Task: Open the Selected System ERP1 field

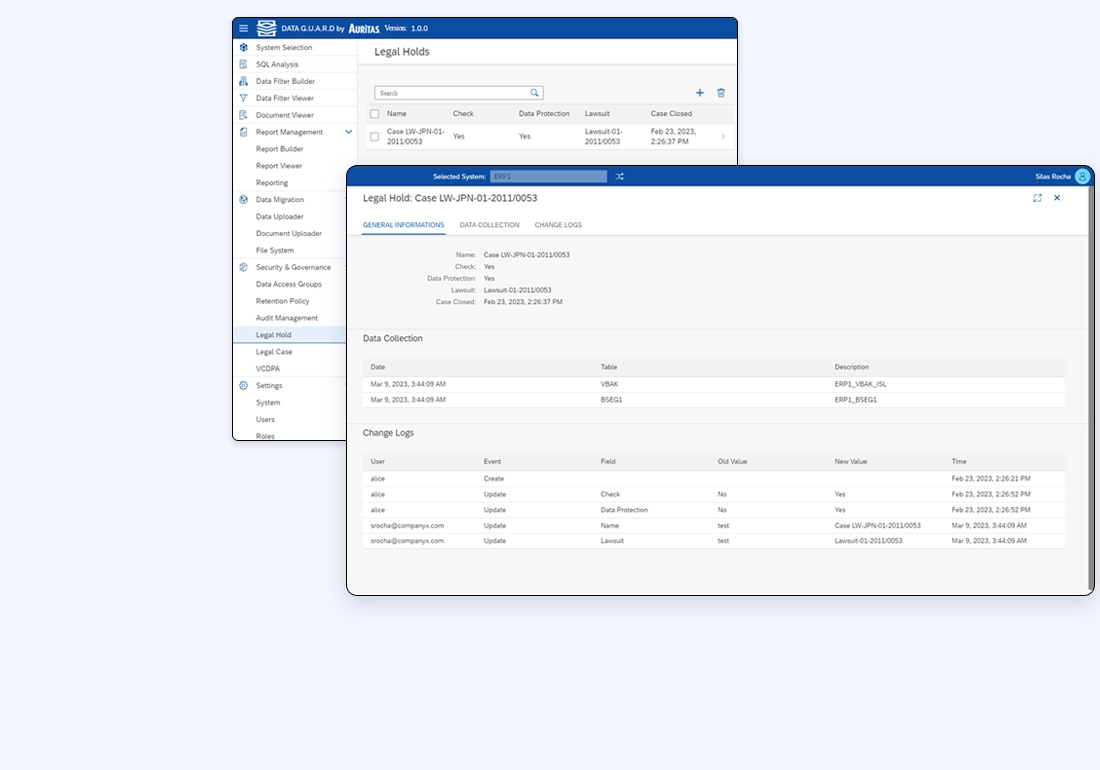Action: coord(549,177)
